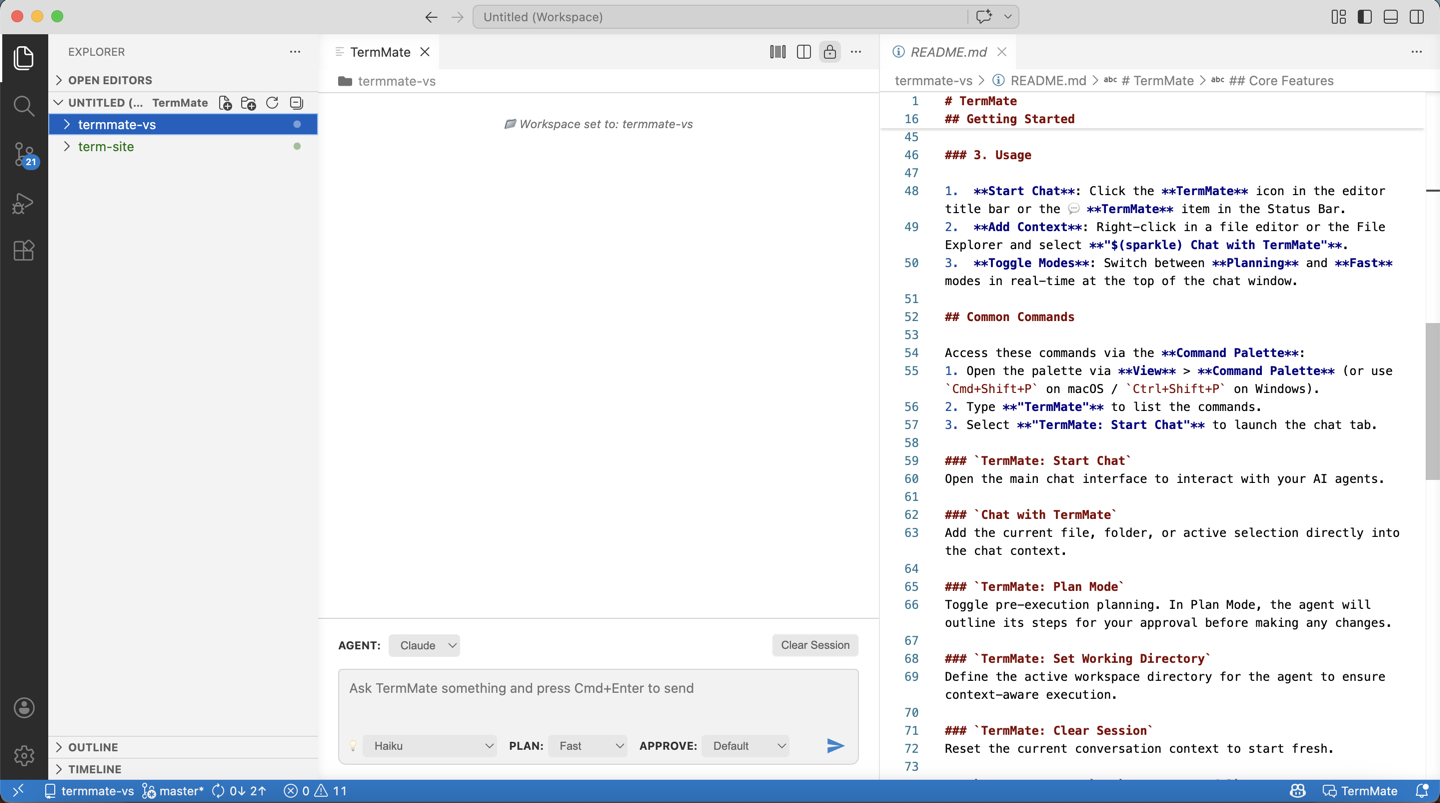This screenshot has height=803, width=1440.
Task: Open Explorer more actions ellipsis
Action: [295, 52]
